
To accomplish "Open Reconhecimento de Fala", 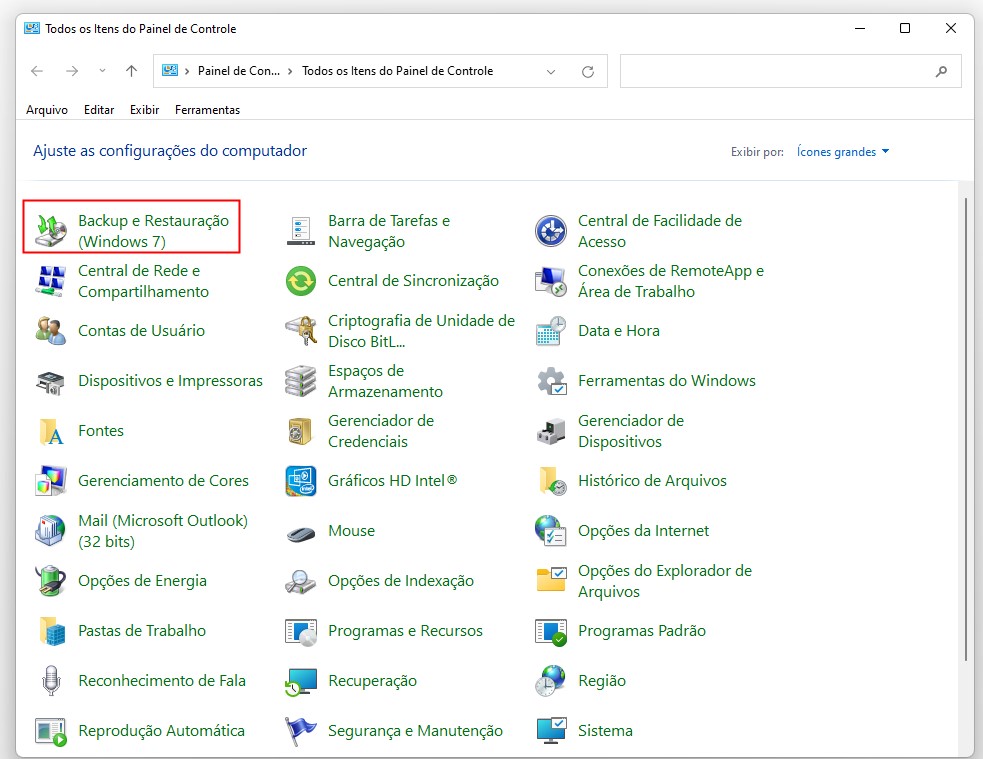I will 162,681.
